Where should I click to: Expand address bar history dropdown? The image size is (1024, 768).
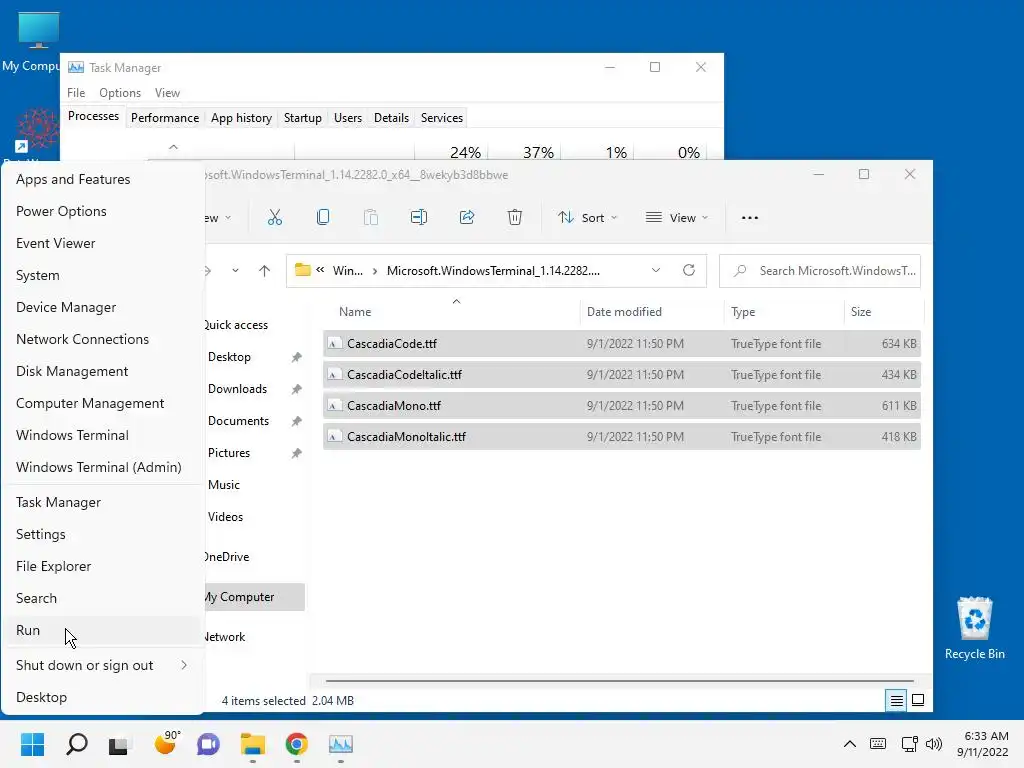click(656, 270)
